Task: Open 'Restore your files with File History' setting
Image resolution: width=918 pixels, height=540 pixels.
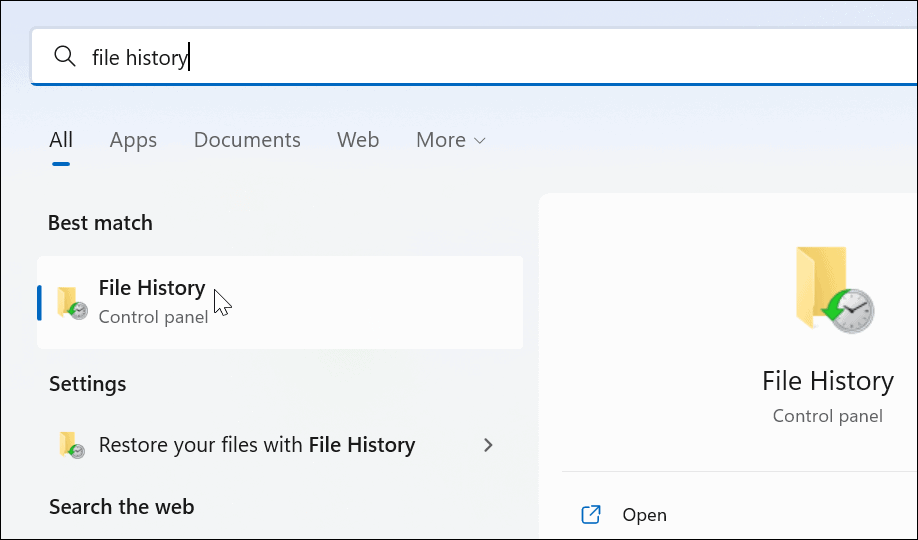Action: (x=280, y=445)
